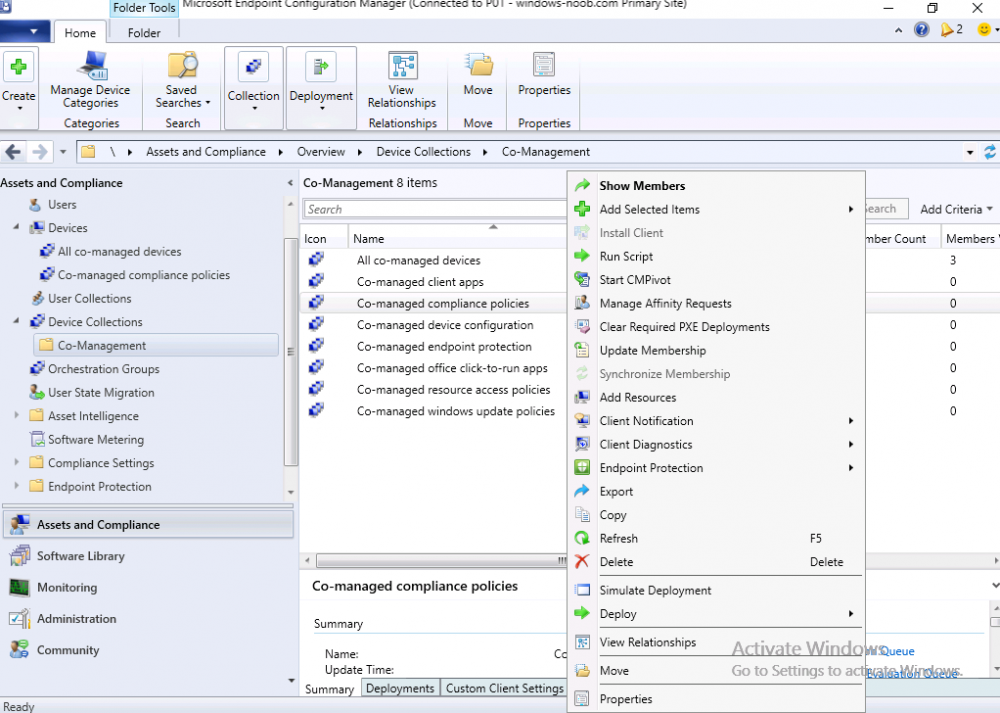1000x713 pixels.
Task: Choose Update Membership menu entry
Action: [716, 350]
